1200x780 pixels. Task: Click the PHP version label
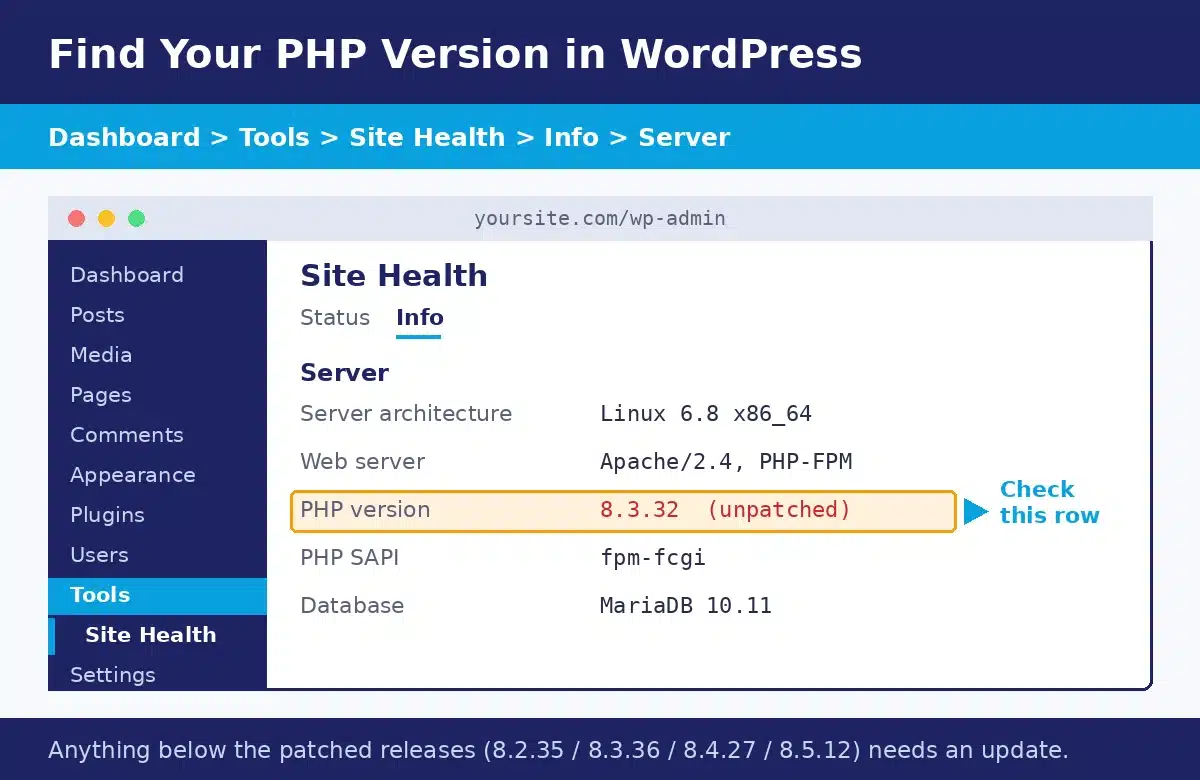point(365,510)
